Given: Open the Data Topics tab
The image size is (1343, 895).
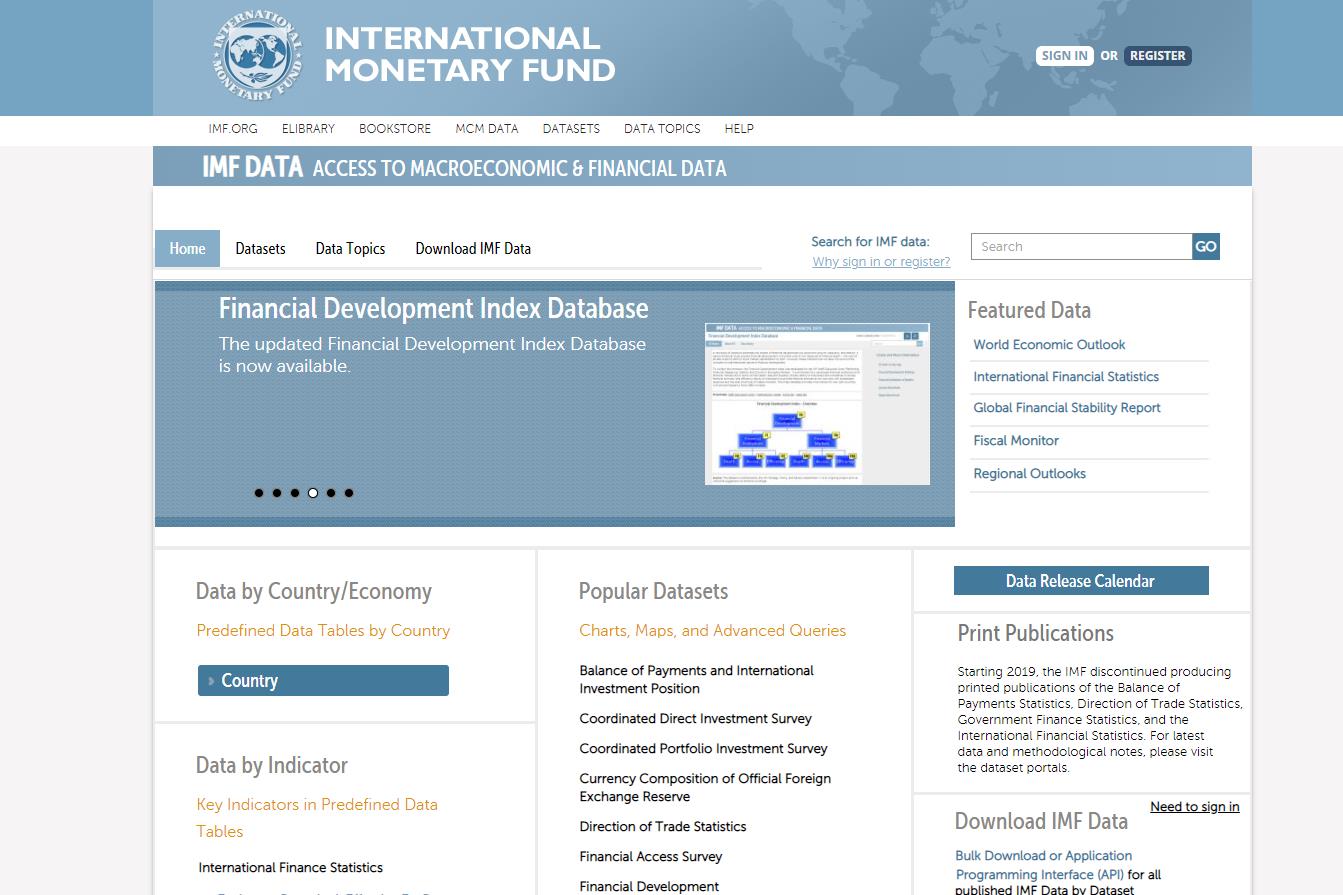Looking at the screenshot, I should point(350,249).
